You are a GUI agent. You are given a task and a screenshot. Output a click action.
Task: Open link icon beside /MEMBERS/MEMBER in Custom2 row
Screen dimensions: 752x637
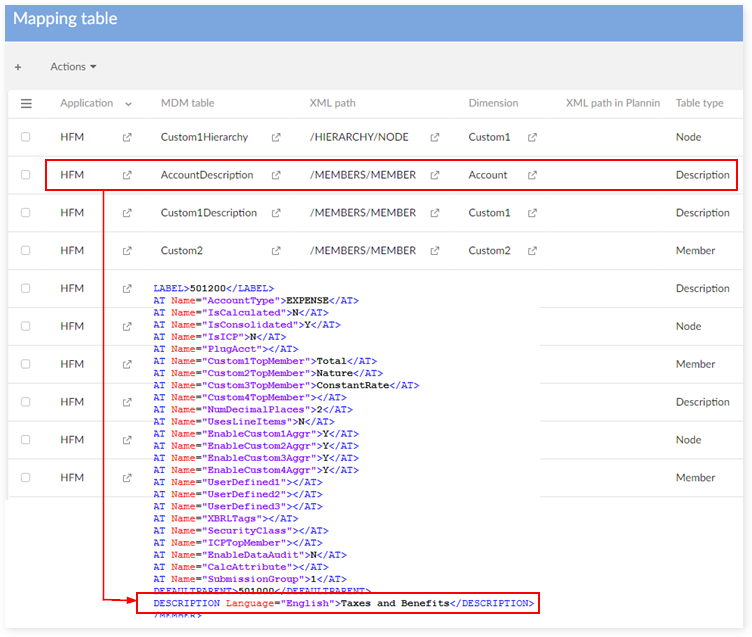(x=435, y=251)
